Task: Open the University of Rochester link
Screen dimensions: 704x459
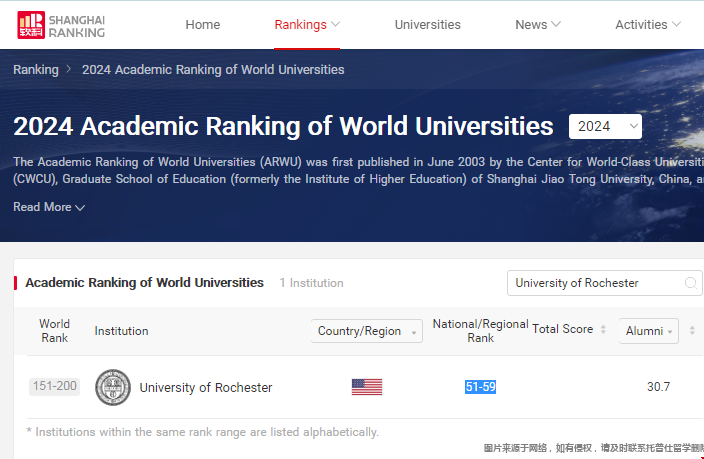Action: click(206, 388)
